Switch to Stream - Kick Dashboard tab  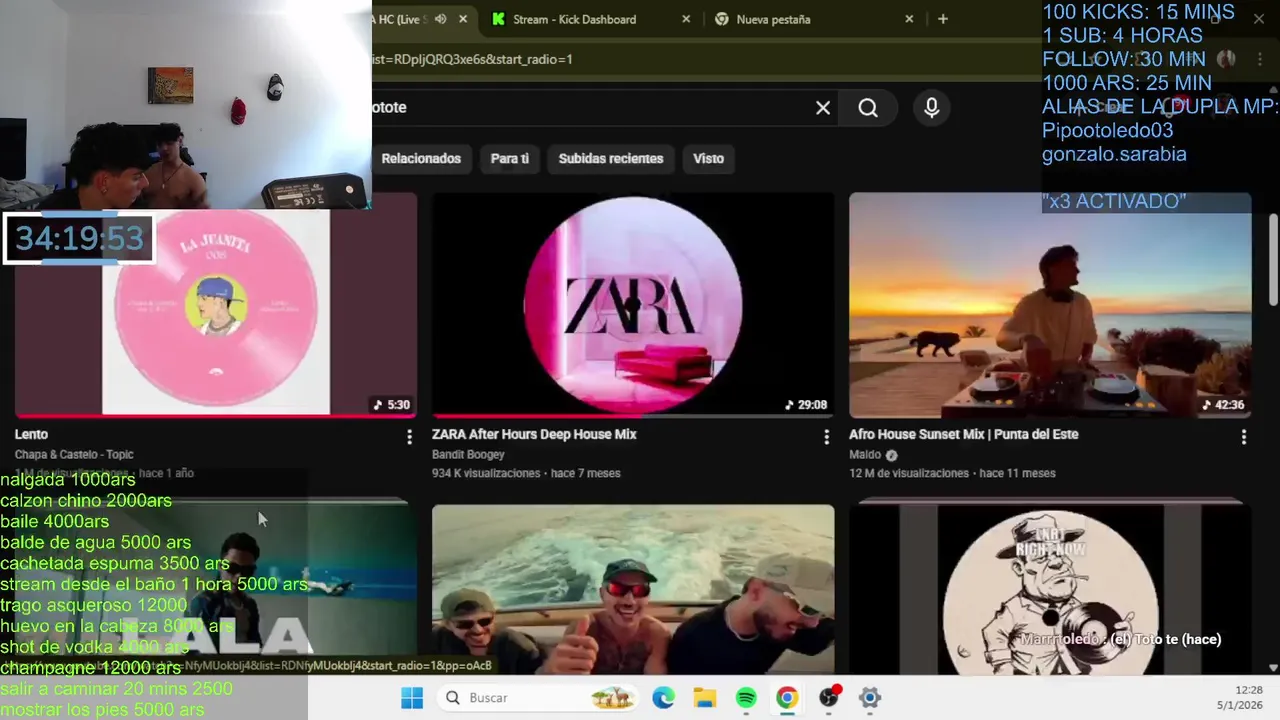click(x=591, y=19)
